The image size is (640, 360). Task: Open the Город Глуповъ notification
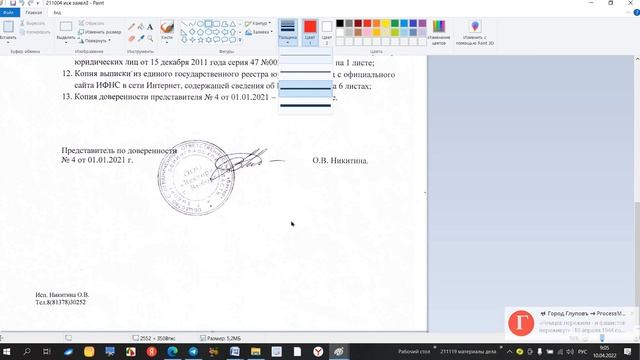click(x=571, y=323)
